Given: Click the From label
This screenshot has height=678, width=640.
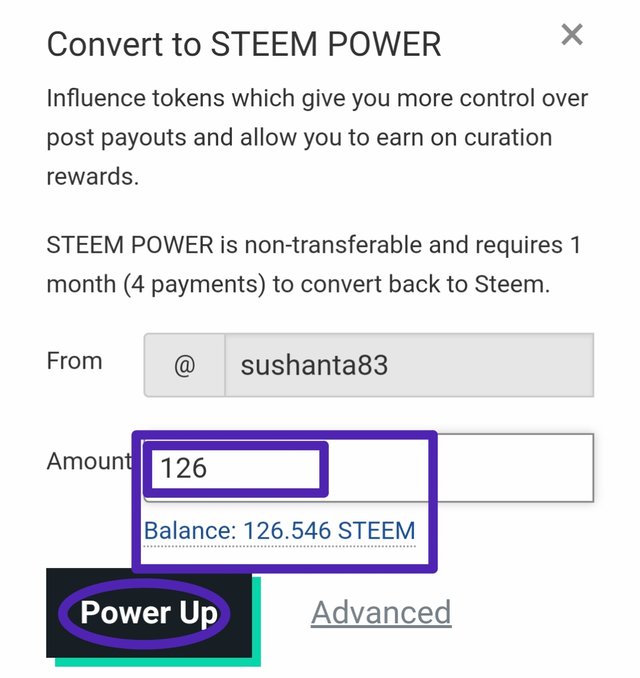Looking at the screenshot, I should click(x=74, y=361).
